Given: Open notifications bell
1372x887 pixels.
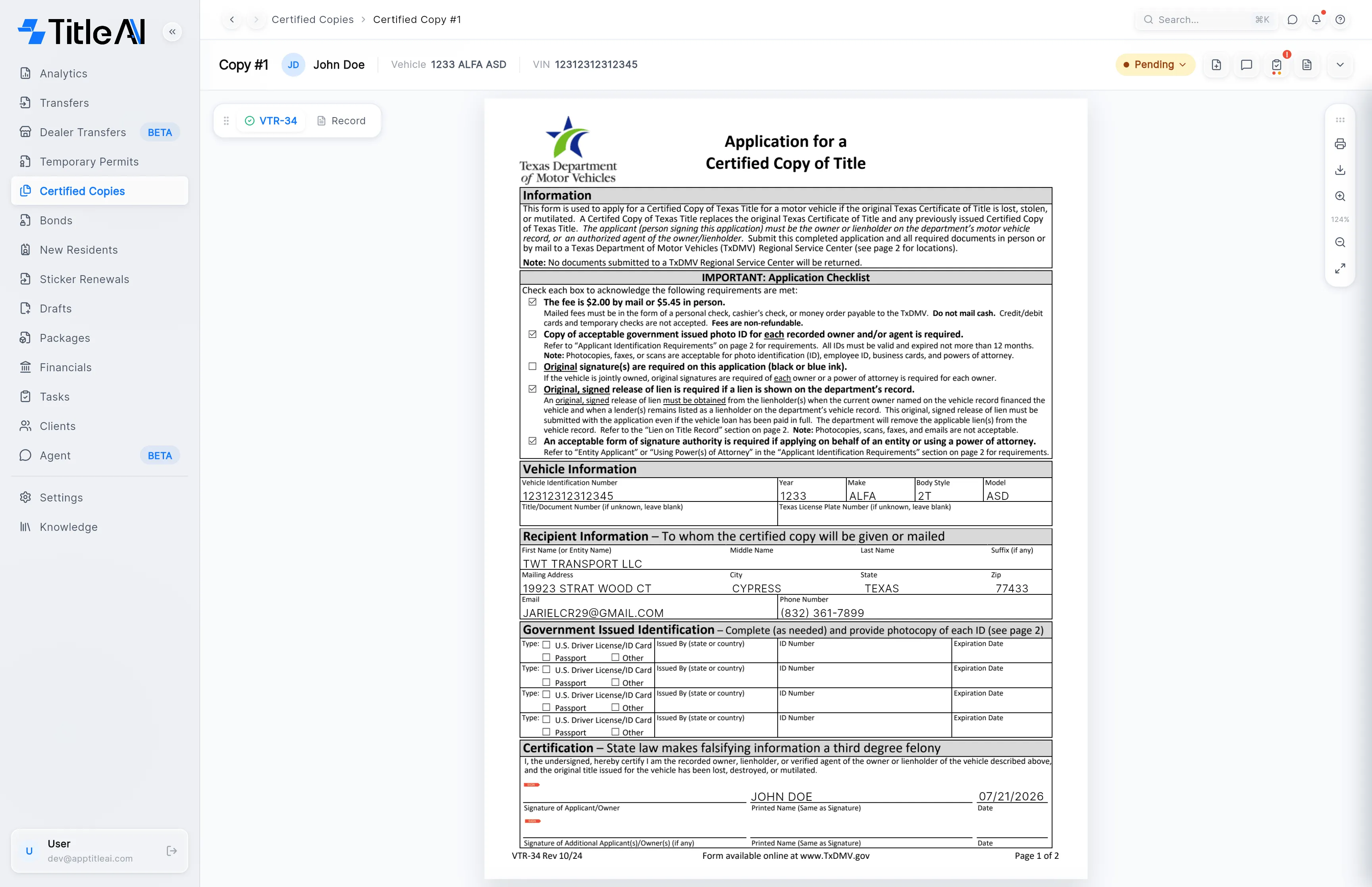Looking at the screenshot, I should point(1316,19).
